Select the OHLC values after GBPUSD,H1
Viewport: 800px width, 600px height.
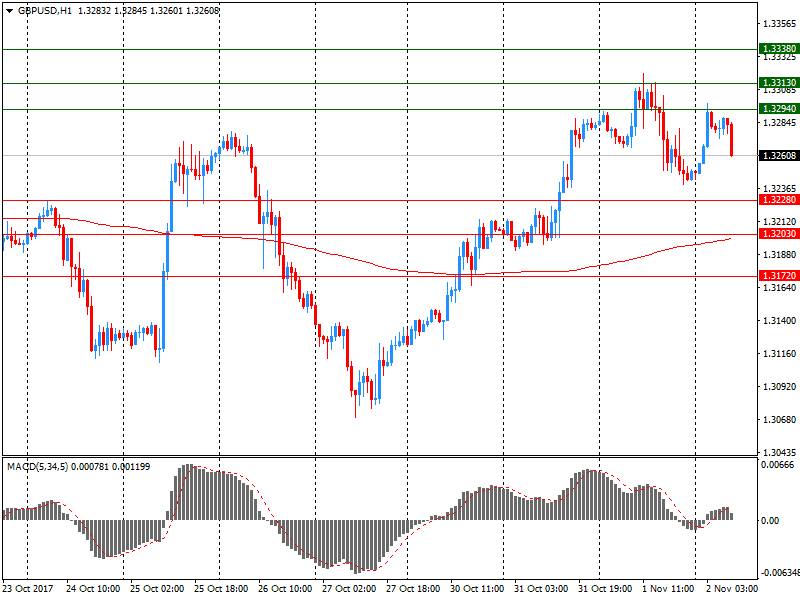149,11
